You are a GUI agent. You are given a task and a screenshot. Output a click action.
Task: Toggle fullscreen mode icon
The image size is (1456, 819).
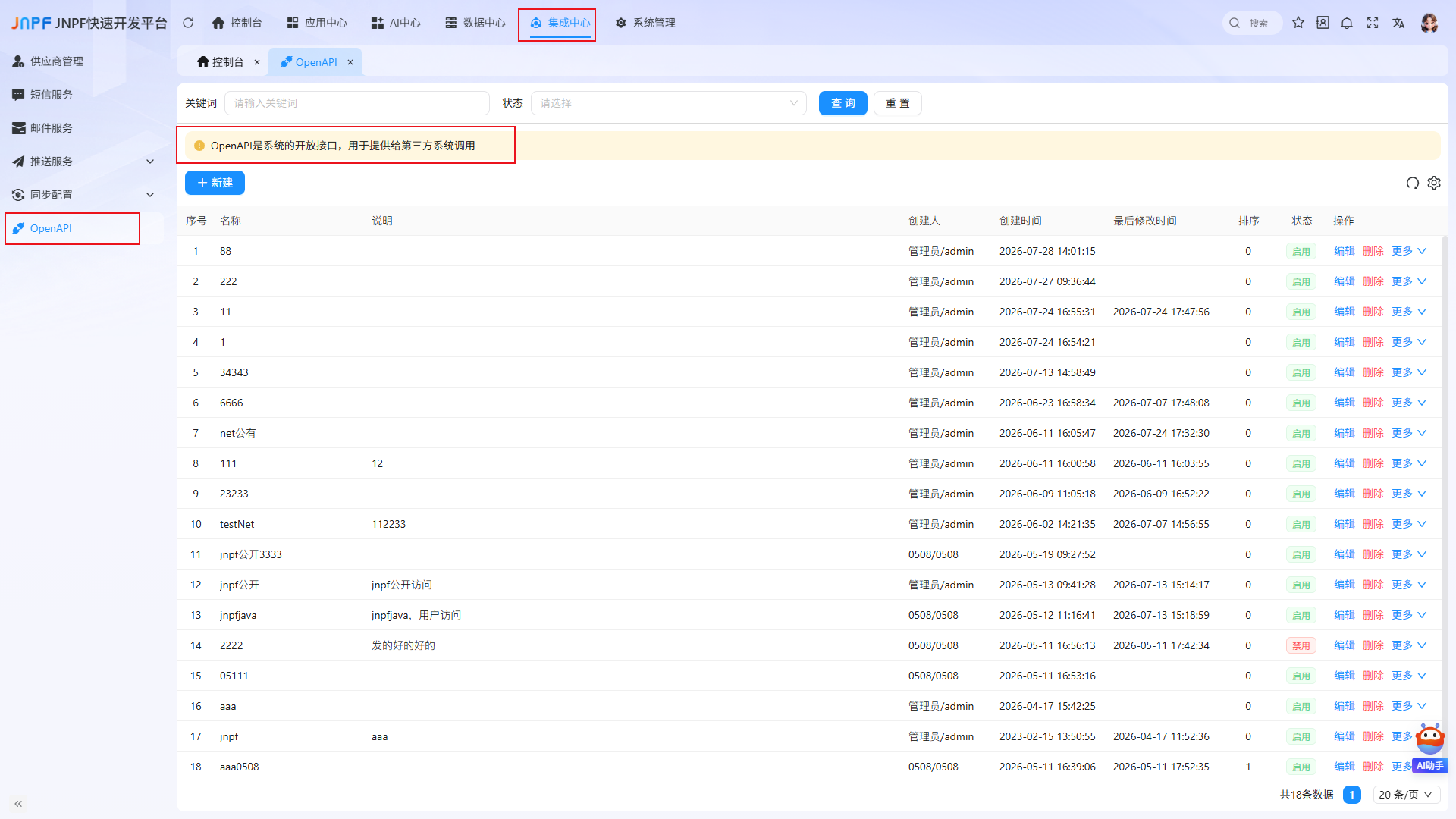pyautogui.click(x=1373, y=23)
